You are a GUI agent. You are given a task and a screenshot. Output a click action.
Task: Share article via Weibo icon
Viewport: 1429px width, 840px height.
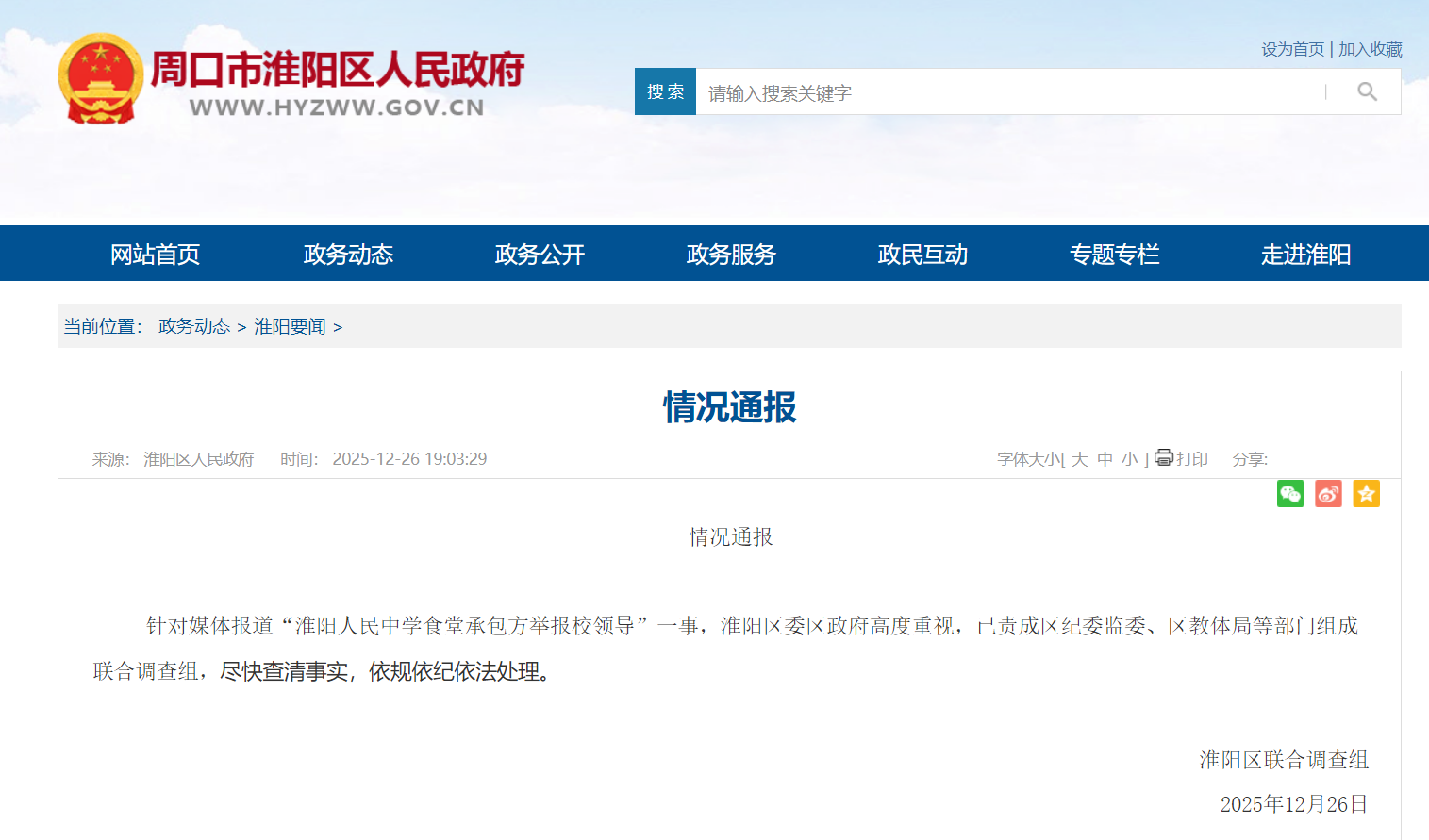pyautogui.click(x=1328, y=494)
